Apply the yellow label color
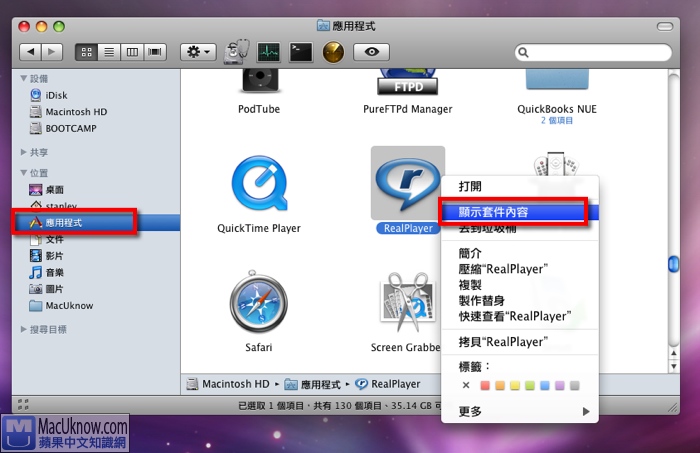The width and height of the screenshot is (700, 453). coord(515,385)
